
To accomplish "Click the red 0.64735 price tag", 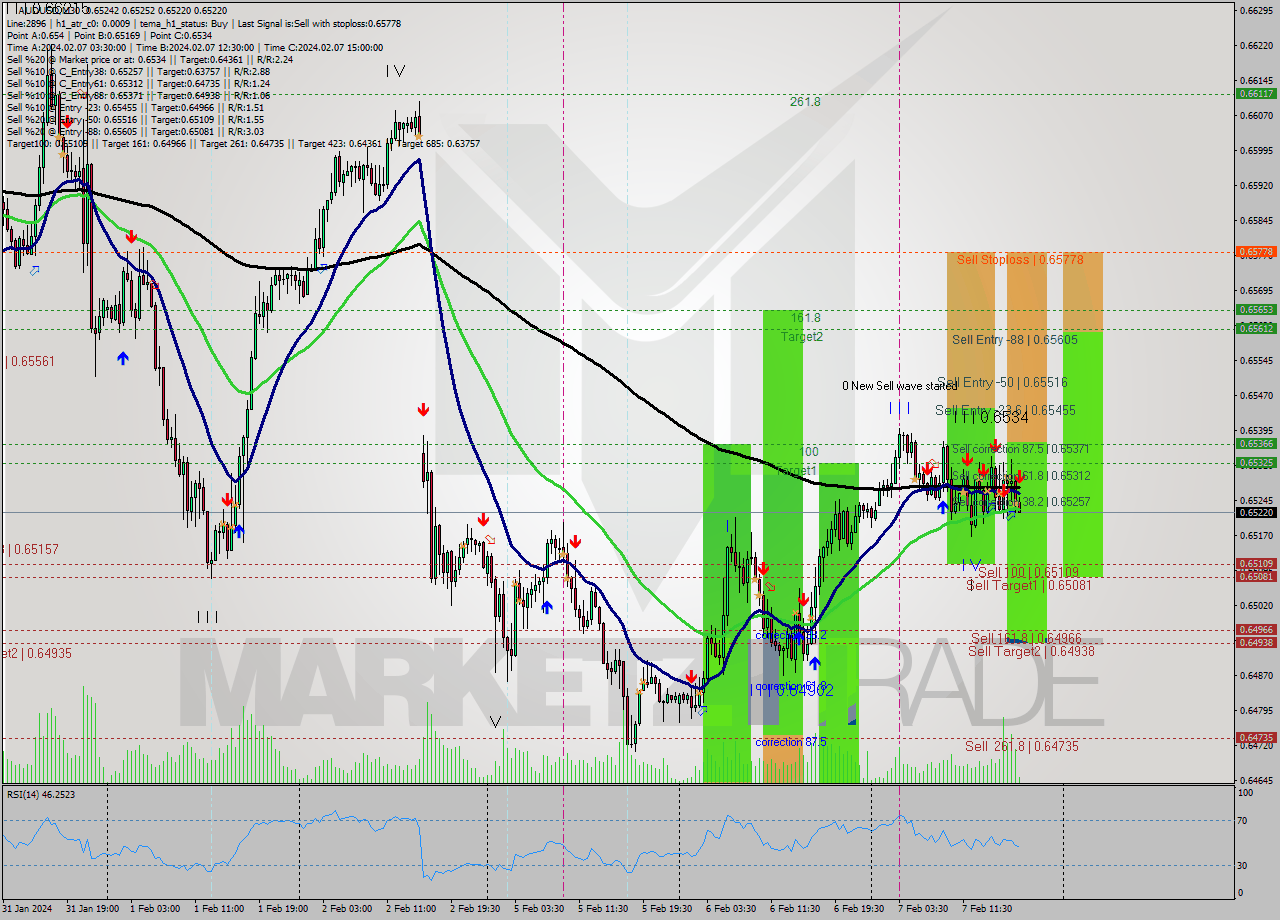I will click(x=1256, y=738).
